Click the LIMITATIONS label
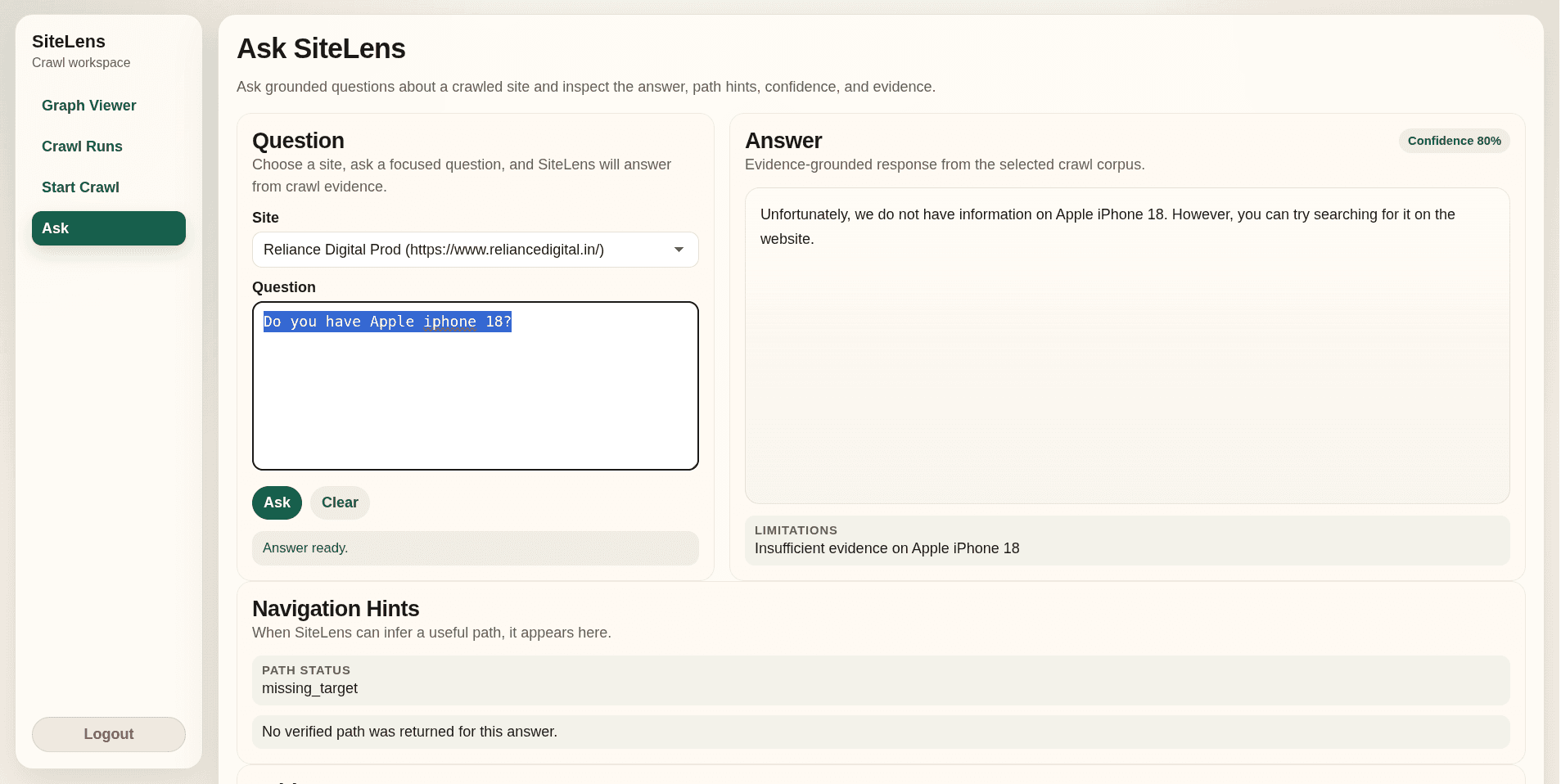 (x=796, y=530)
